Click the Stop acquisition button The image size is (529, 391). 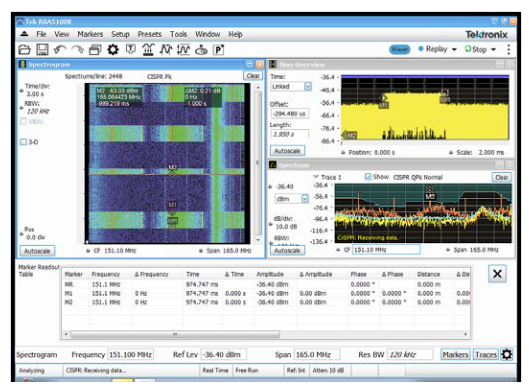(475, 49)
